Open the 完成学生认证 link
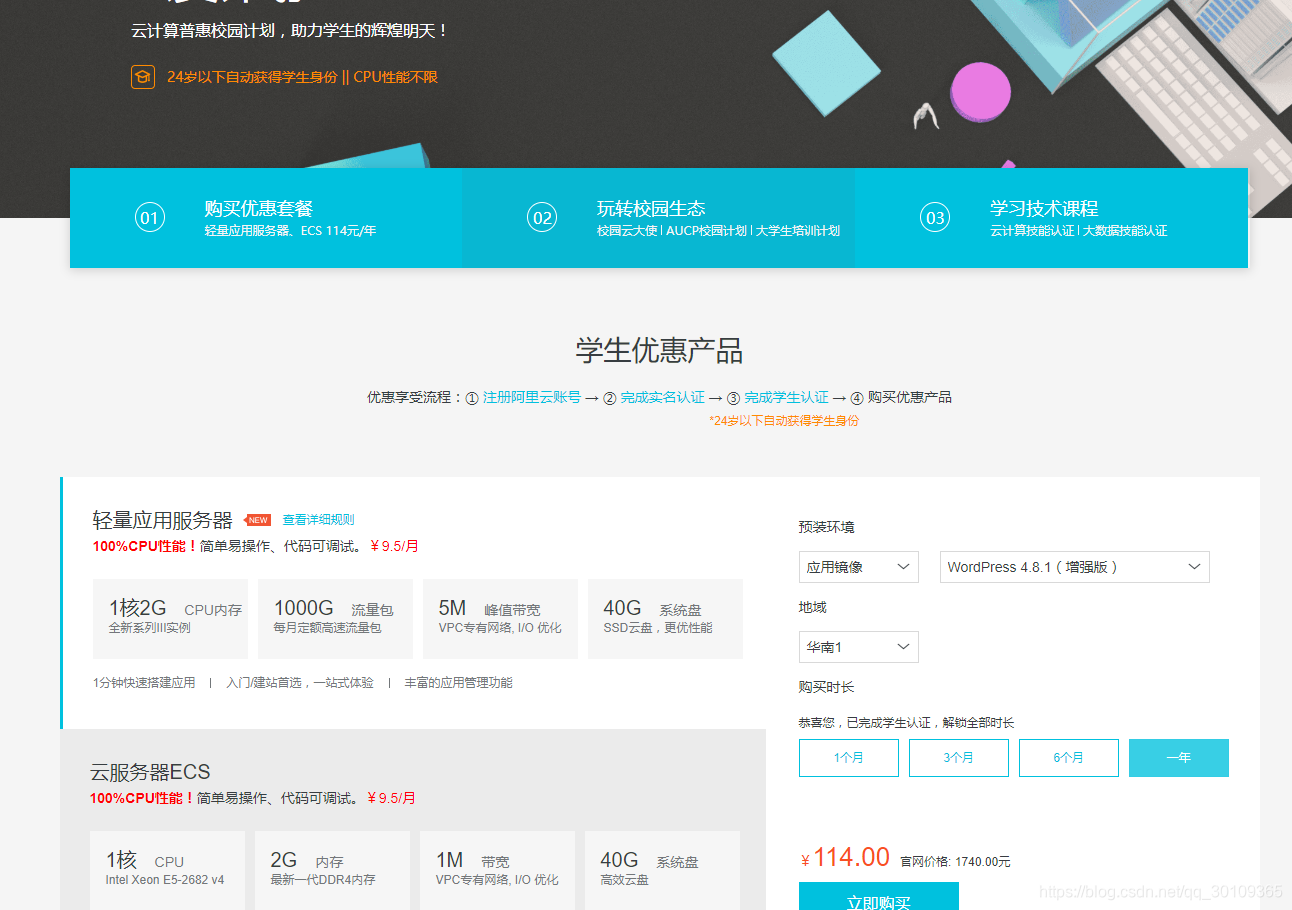The image size is (1292, 910). [786, 397]
